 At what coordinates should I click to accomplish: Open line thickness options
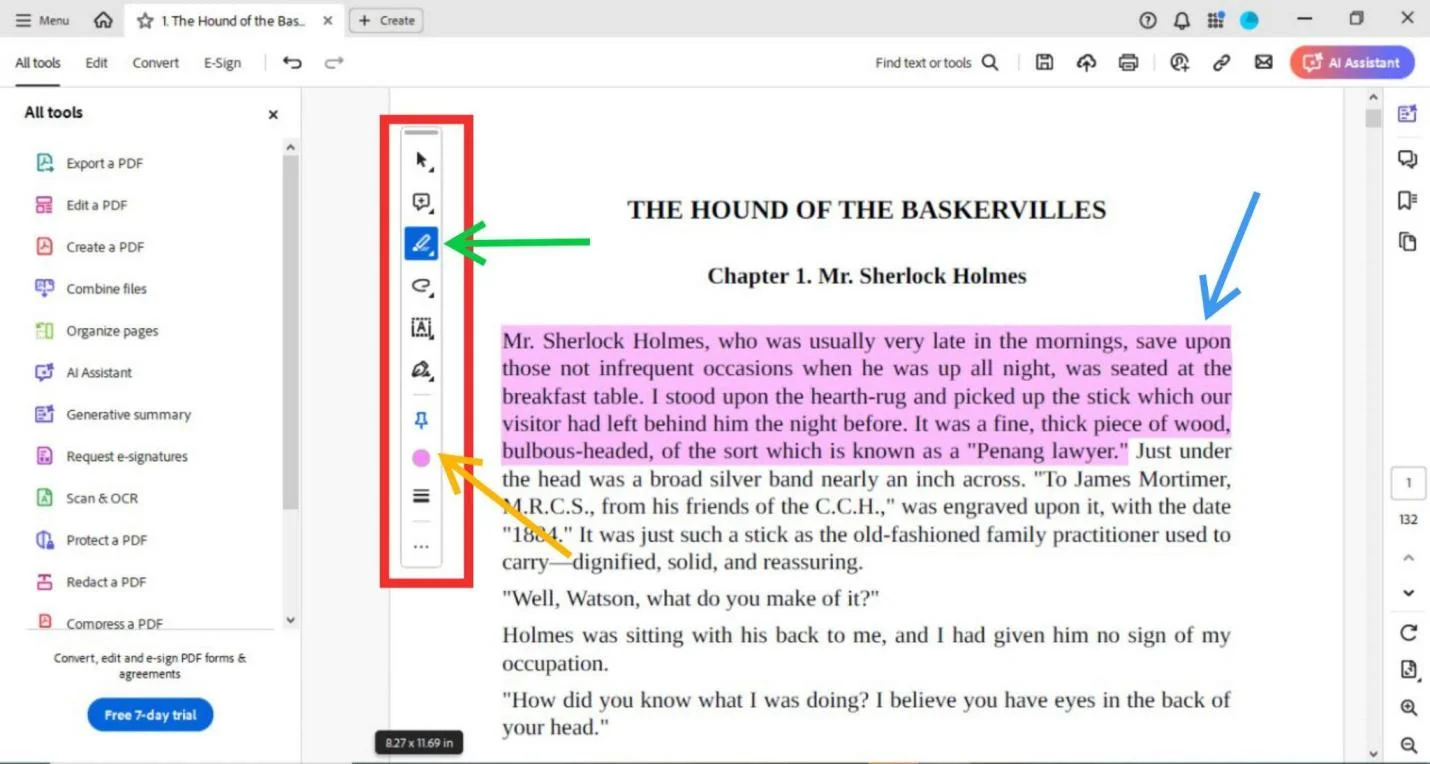(x=422, y=496)
